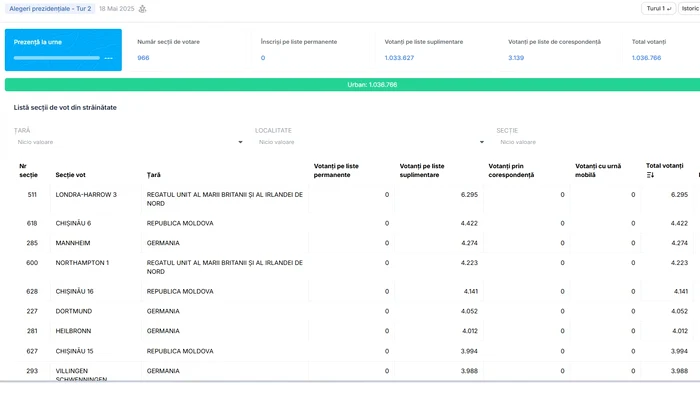Expand the LOCALITATE dropdown arrow

click(x=482, y=142)
